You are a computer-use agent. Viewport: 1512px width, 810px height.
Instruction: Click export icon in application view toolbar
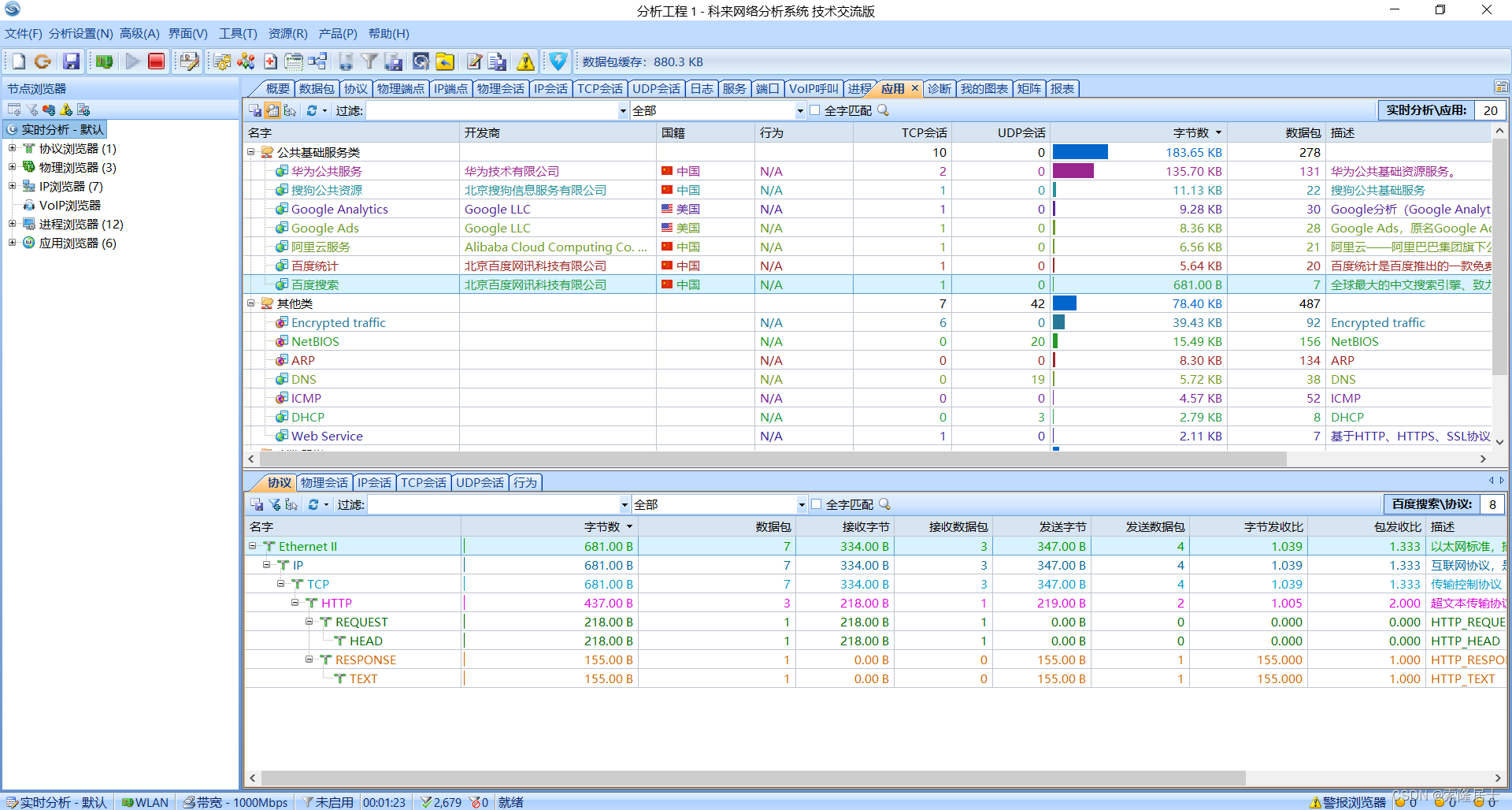255,110
